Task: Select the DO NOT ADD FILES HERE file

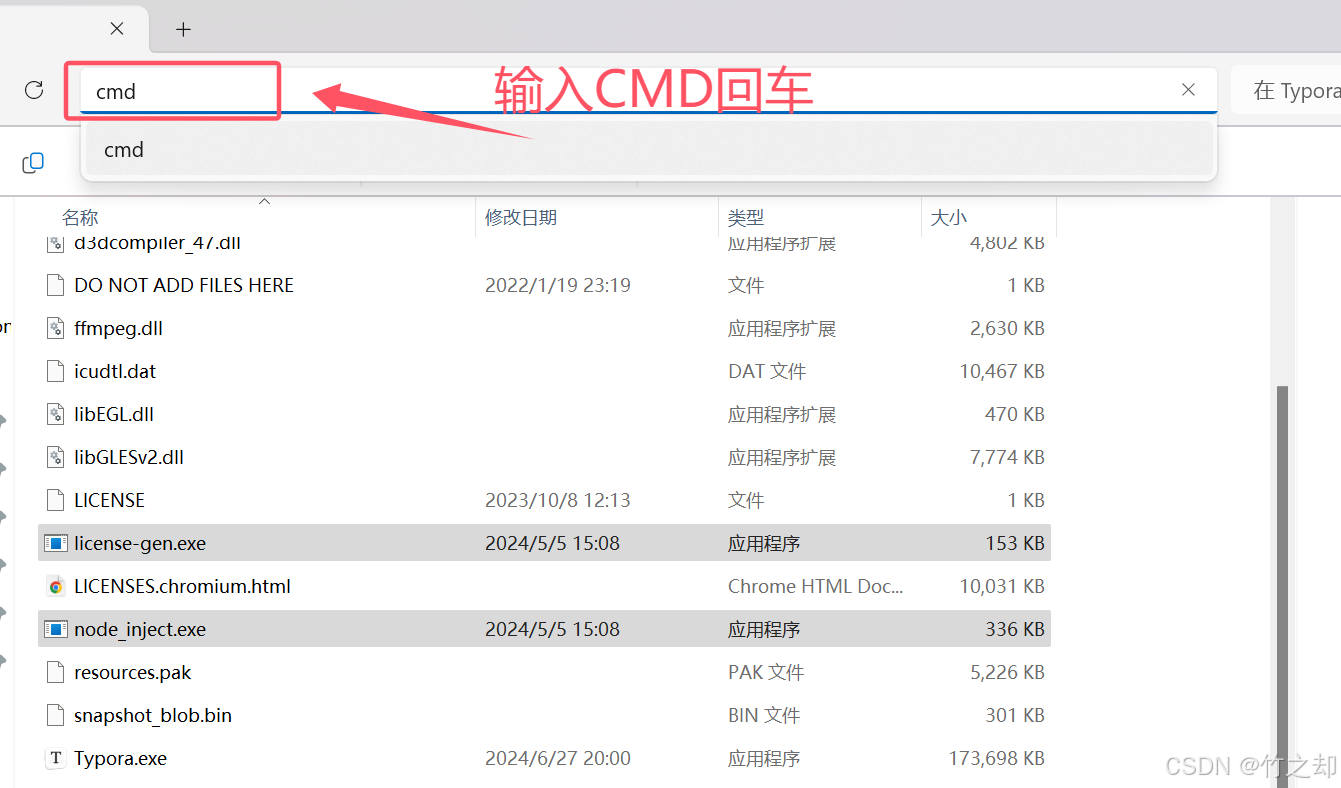Action: pyautogui.click(x=544, y=285)
